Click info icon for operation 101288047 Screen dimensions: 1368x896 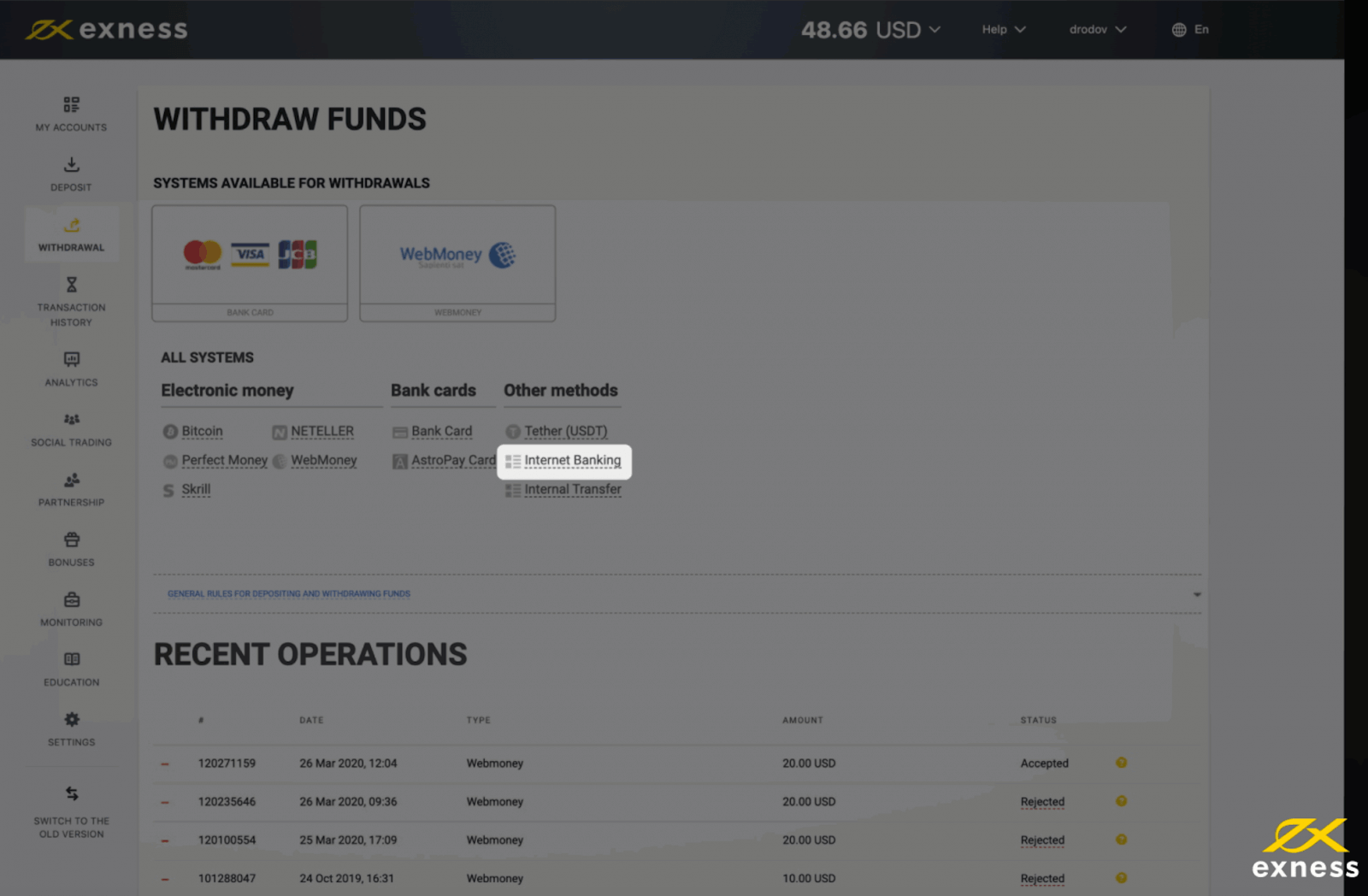click(1121, 878)
